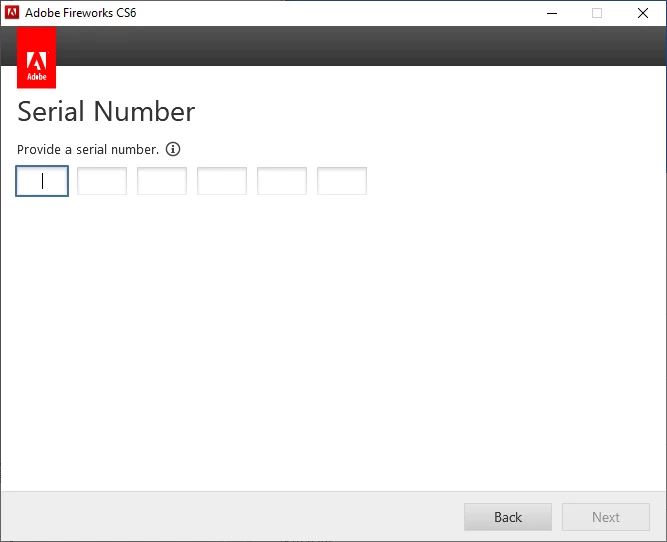
Task: Select the fourth serial number field
Action: tap(222, 181)
